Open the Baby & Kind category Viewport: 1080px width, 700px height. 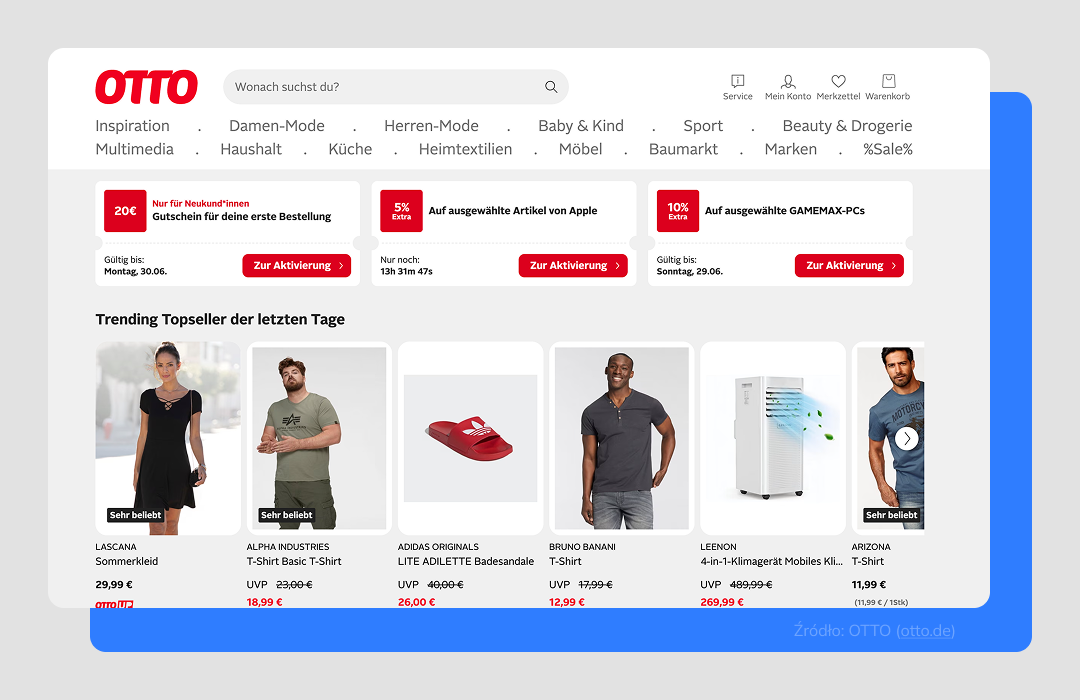(581, 126)
